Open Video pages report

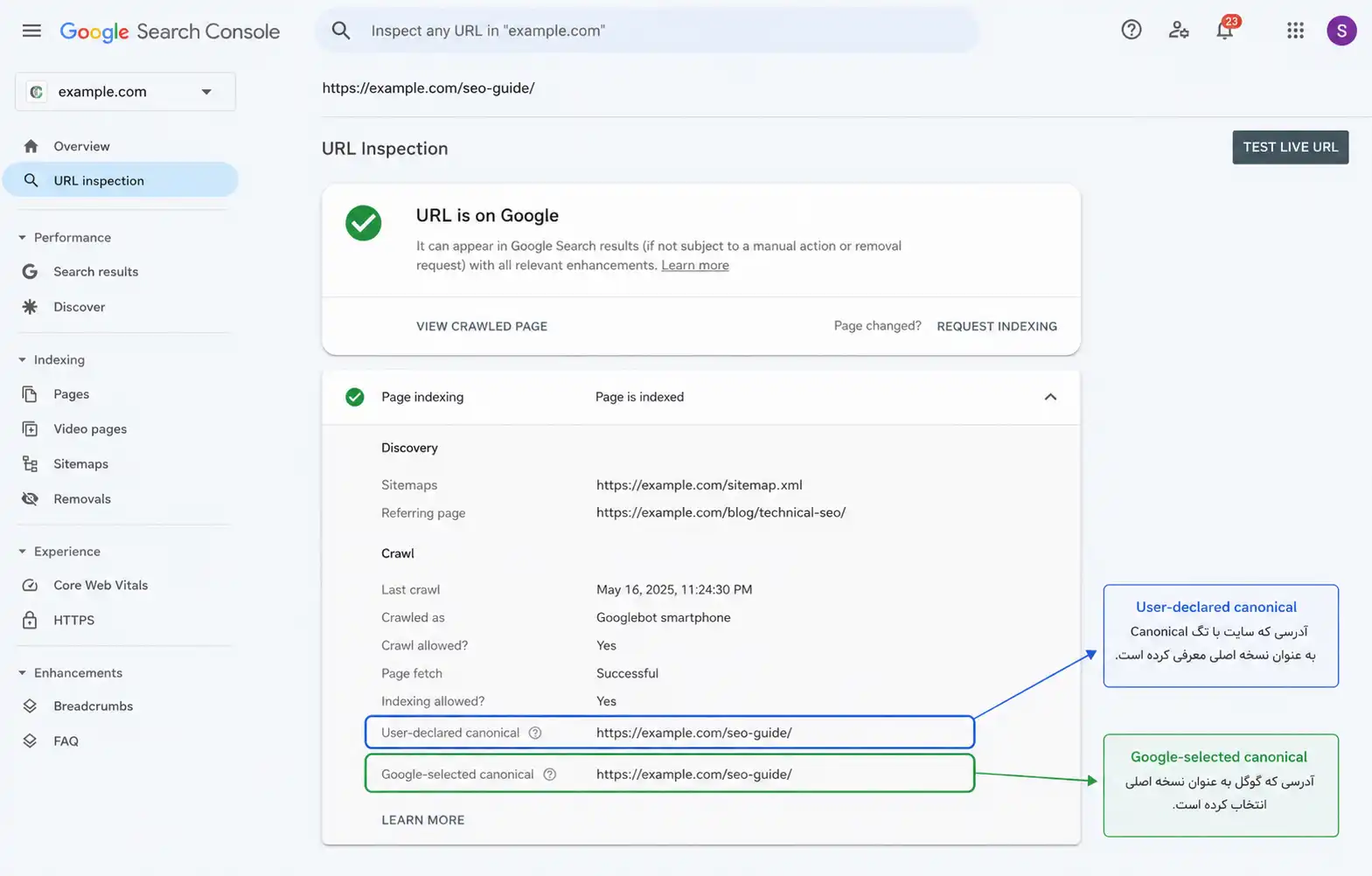click(90, 429)
